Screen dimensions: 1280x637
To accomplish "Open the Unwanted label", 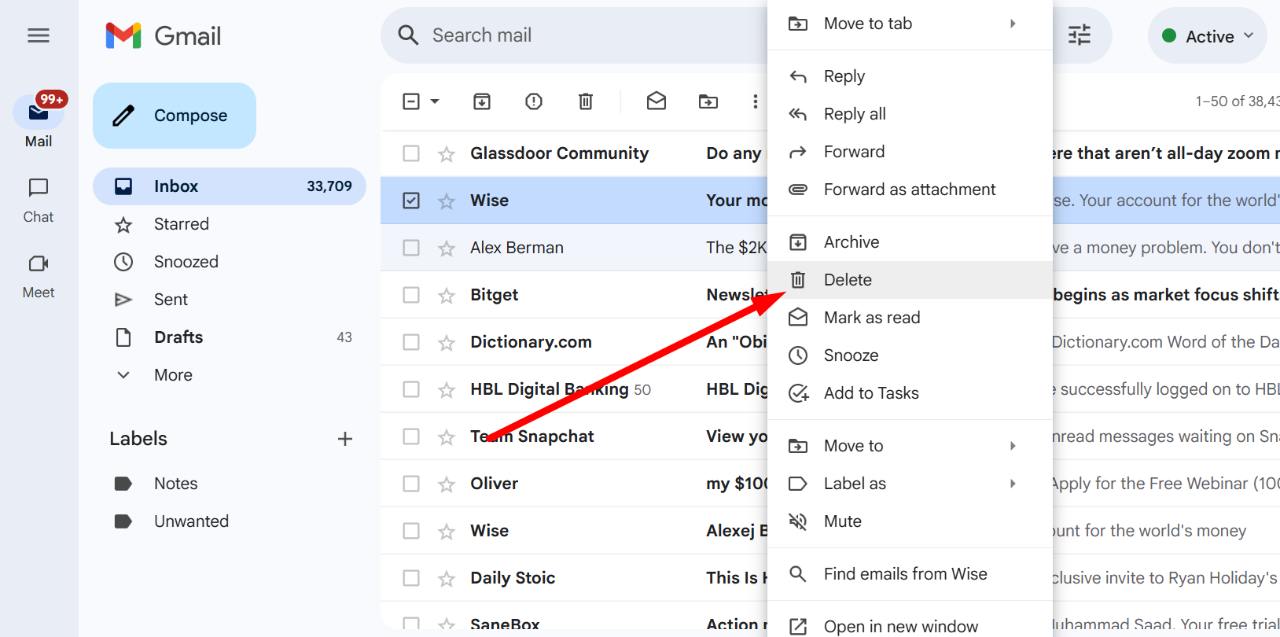I will (x=229, y=521).
